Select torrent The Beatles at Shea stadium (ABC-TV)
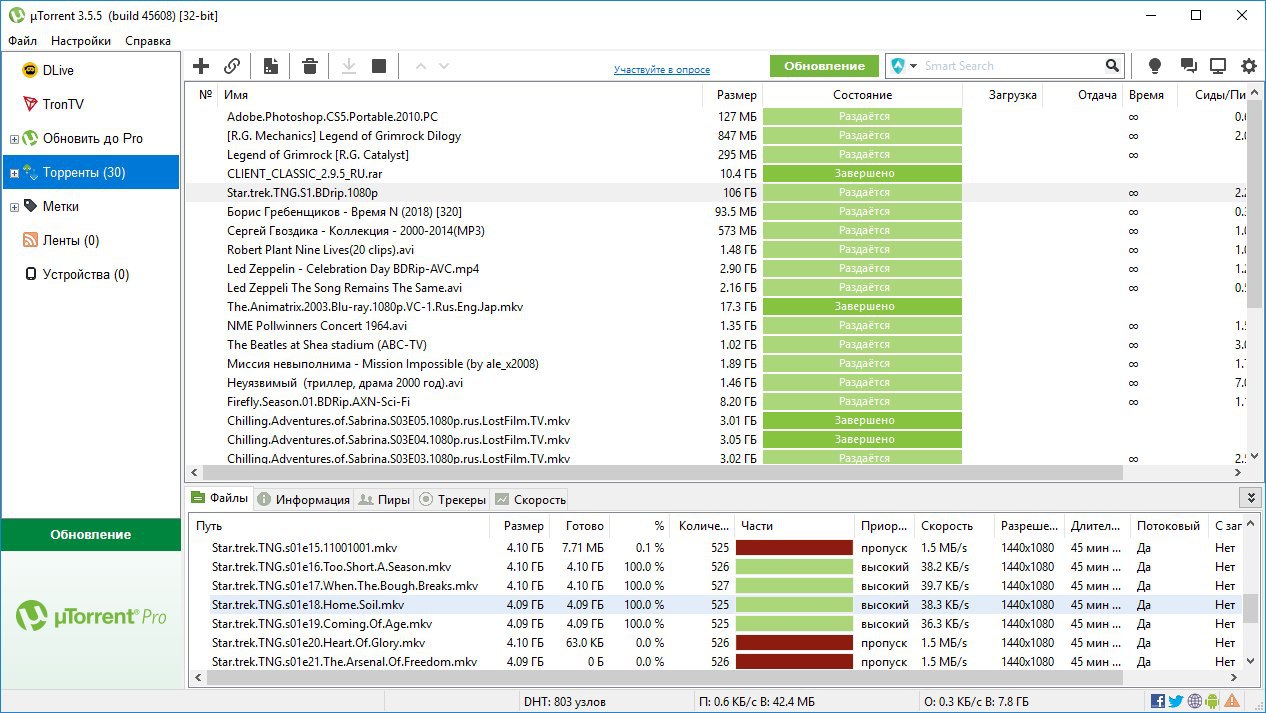The height and width of the screenshot is (713, 1266). (327, 344)
